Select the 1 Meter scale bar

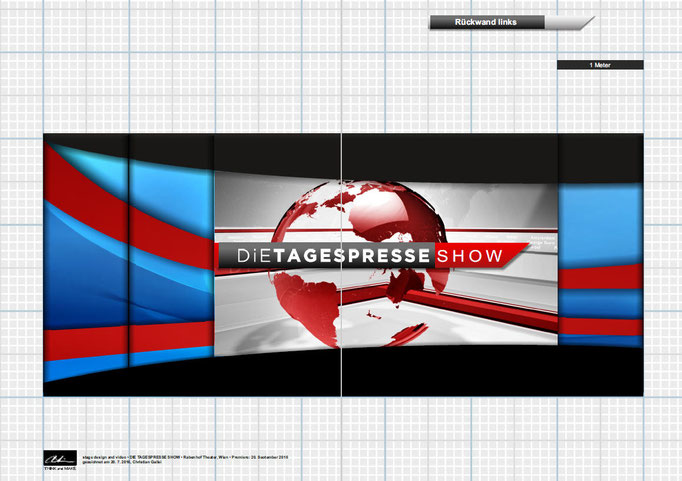coord(600,65)
